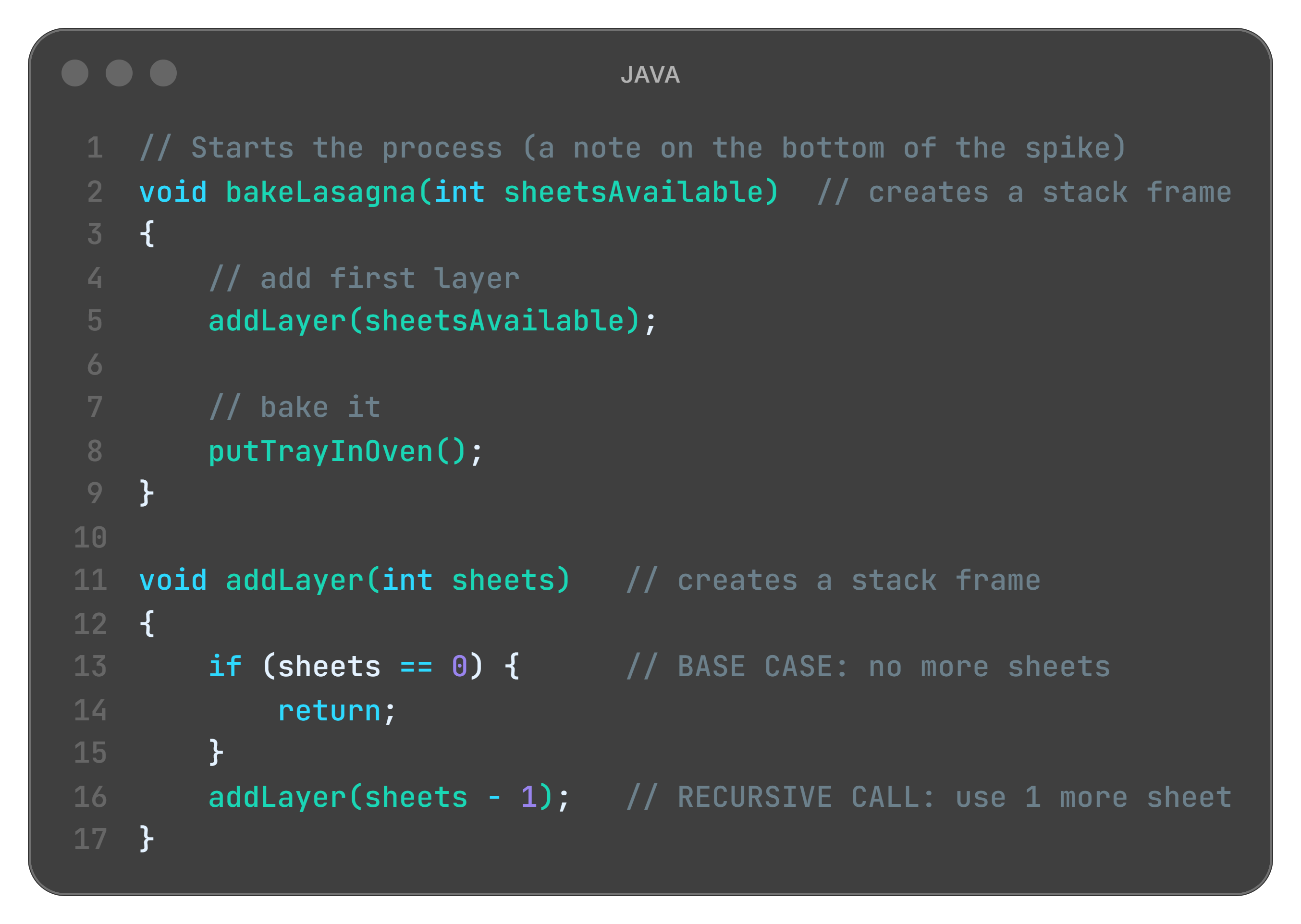Click the 'add first layer' comment
The width and height of the screenshot is (1301, 924).
click(x=364, y=278)
